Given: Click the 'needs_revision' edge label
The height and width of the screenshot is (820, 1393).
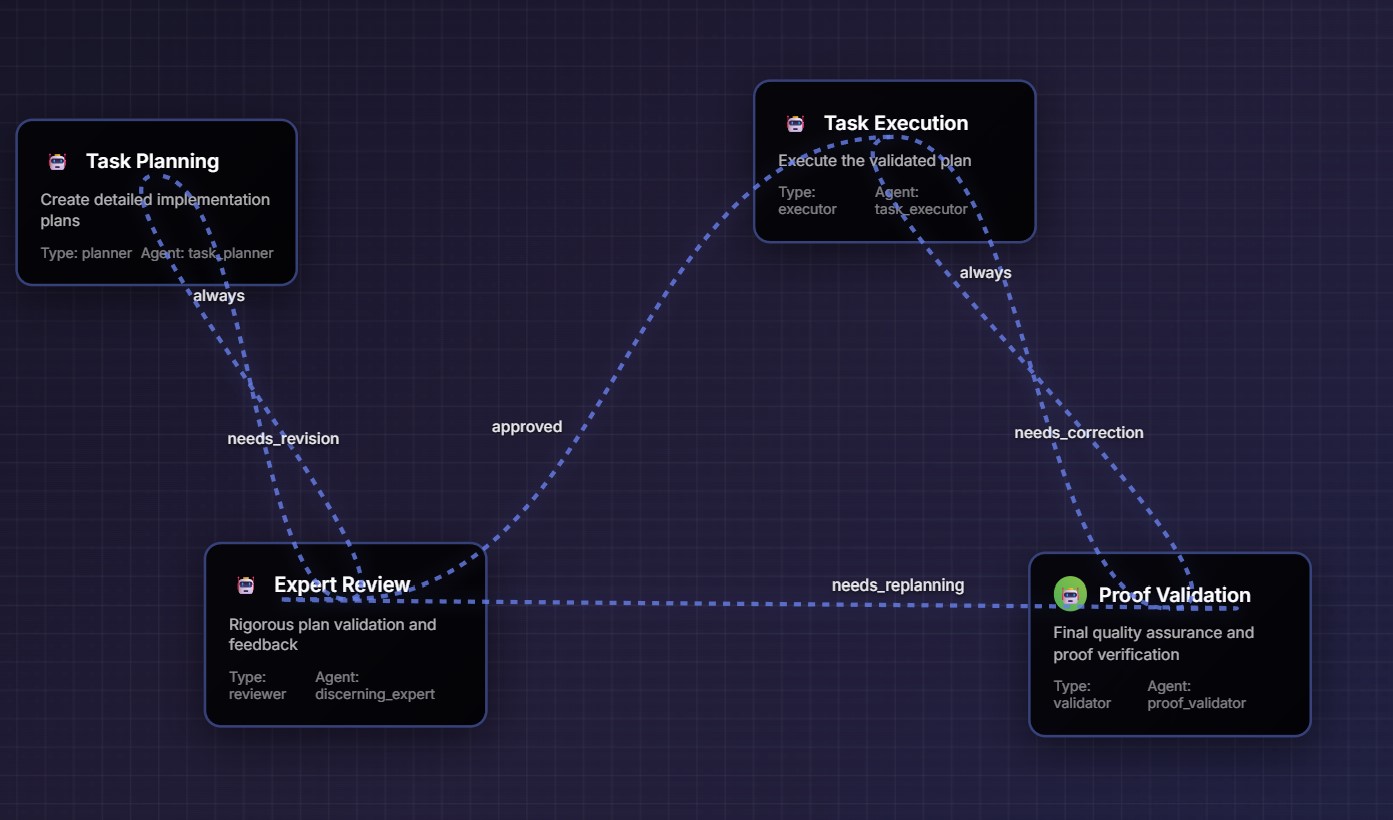Looking at the screenshot, I should 283,439.
